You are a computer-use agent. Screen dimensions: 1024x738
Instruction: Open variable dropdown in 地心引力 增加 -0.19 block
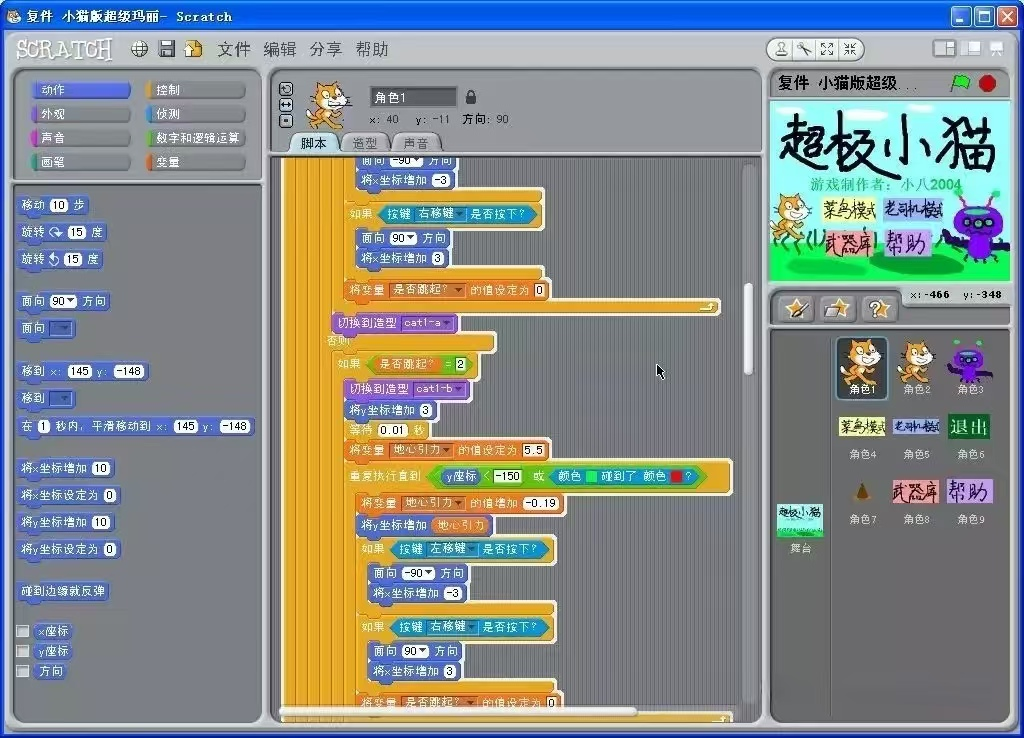(458, 503)
